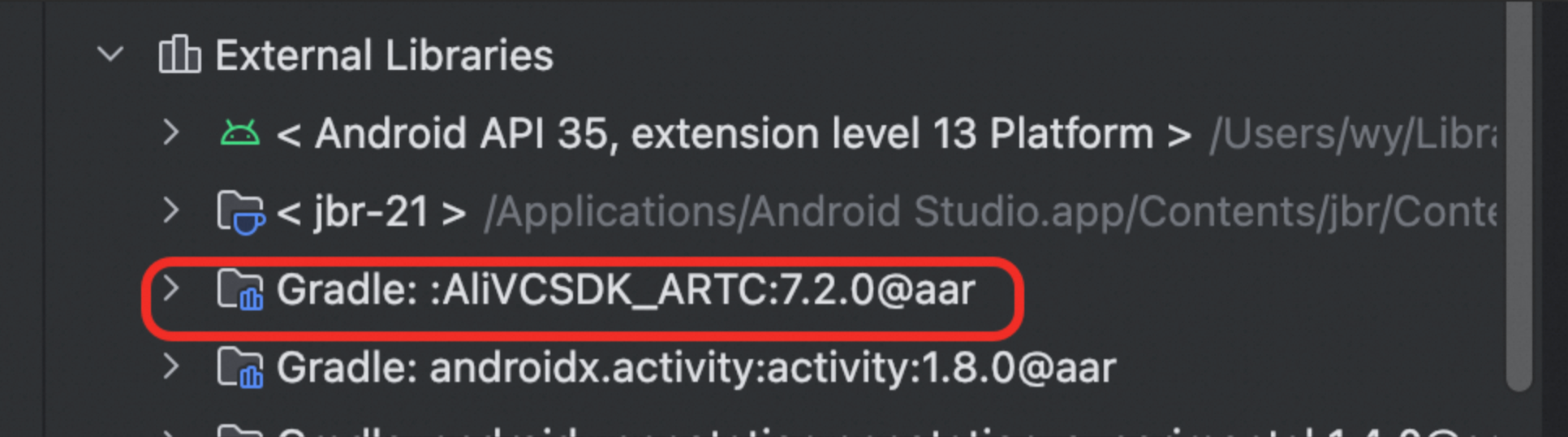This screenshot has height=437, width=1568.
Task: Select the jbr-21 tree entry
Action: (x=371, y=212)
